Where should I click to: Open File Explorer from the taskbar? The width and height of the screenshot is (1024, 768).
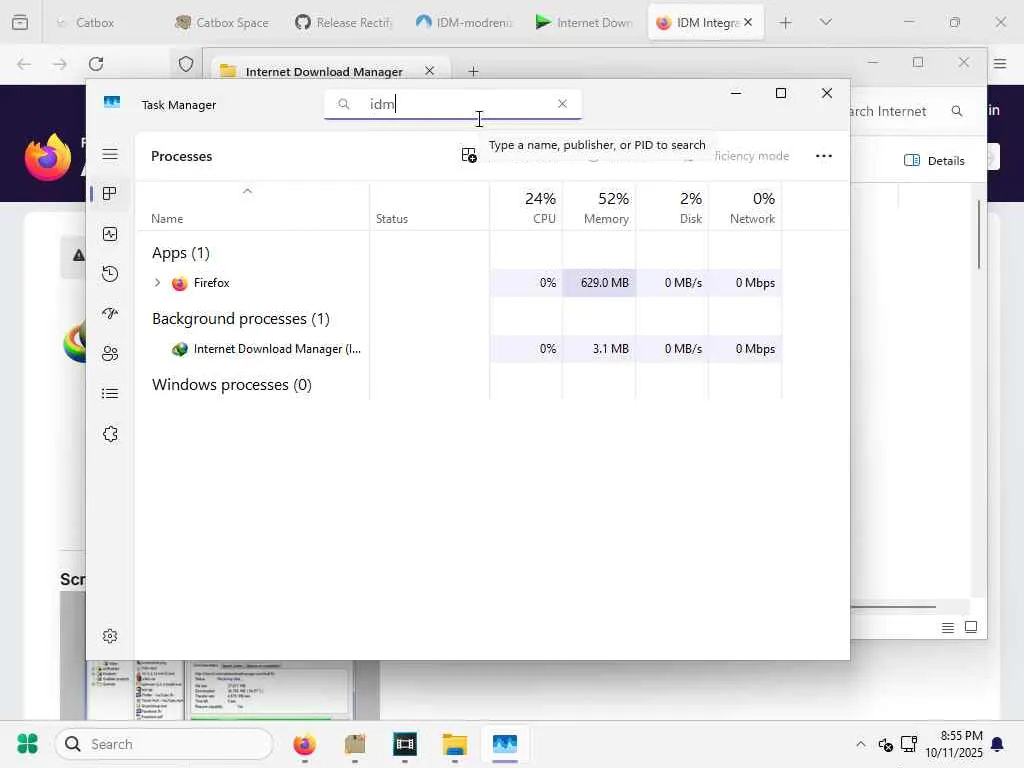[455, 744]
